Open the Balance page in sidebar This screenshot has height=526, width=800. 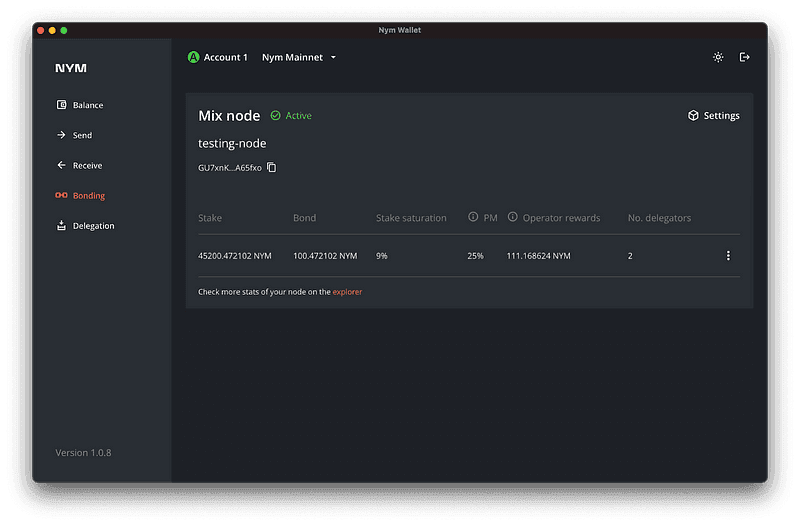(x=87, y=105)
